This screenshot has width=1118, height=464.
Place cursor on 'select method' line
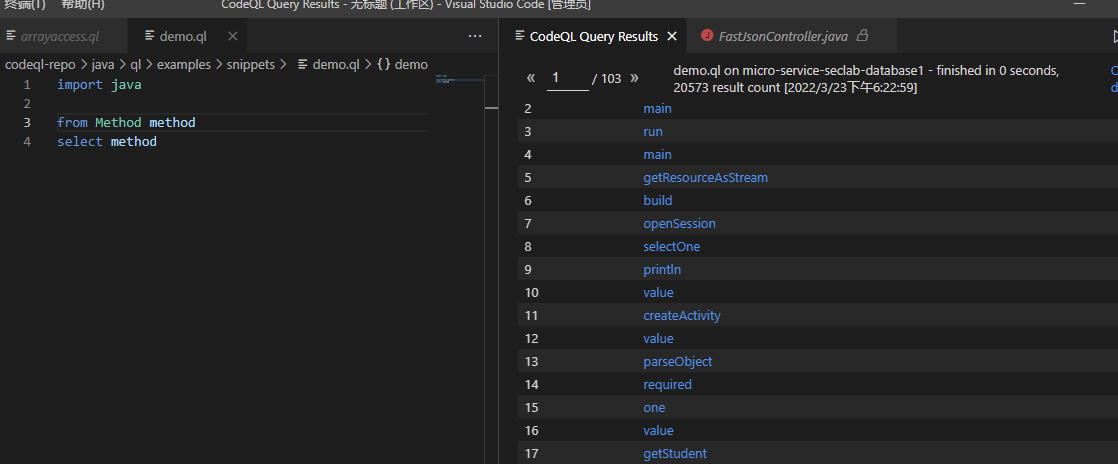[x=107, y=142]
